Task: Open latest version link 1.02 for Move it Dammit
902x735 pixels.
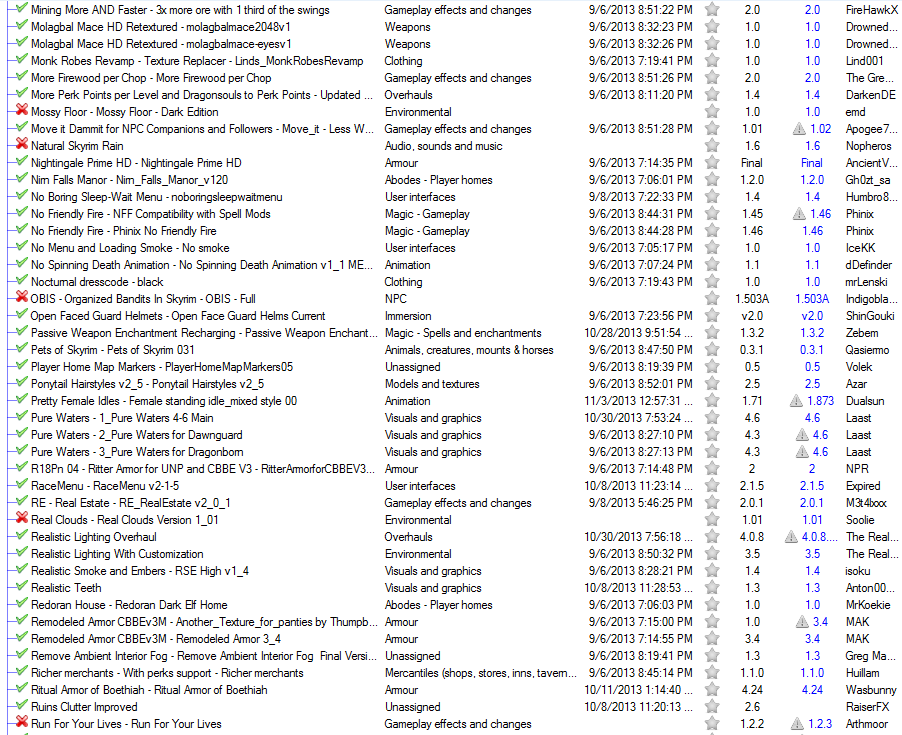Action: click(820, 129)
